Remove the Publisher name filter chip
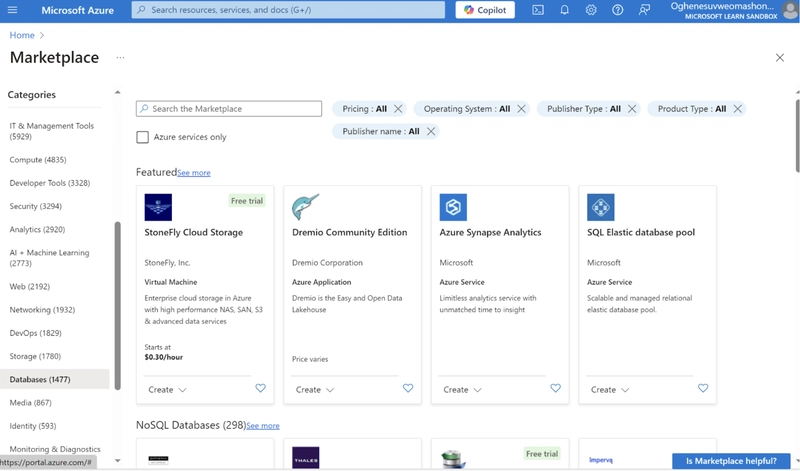The height and width of the screenshot is (471, 800). coord(431,131)
